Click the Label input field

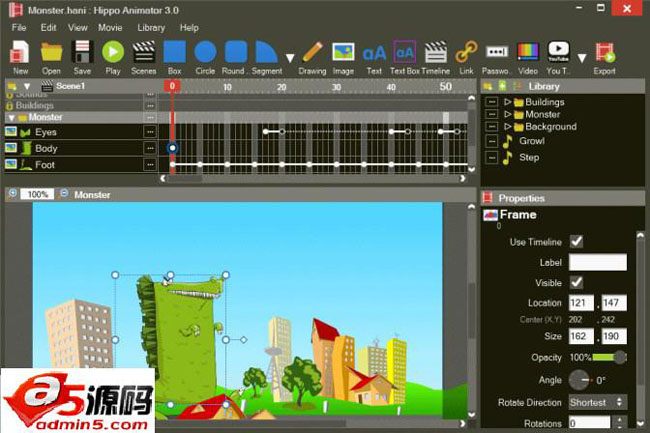click(x=598, y=262)
